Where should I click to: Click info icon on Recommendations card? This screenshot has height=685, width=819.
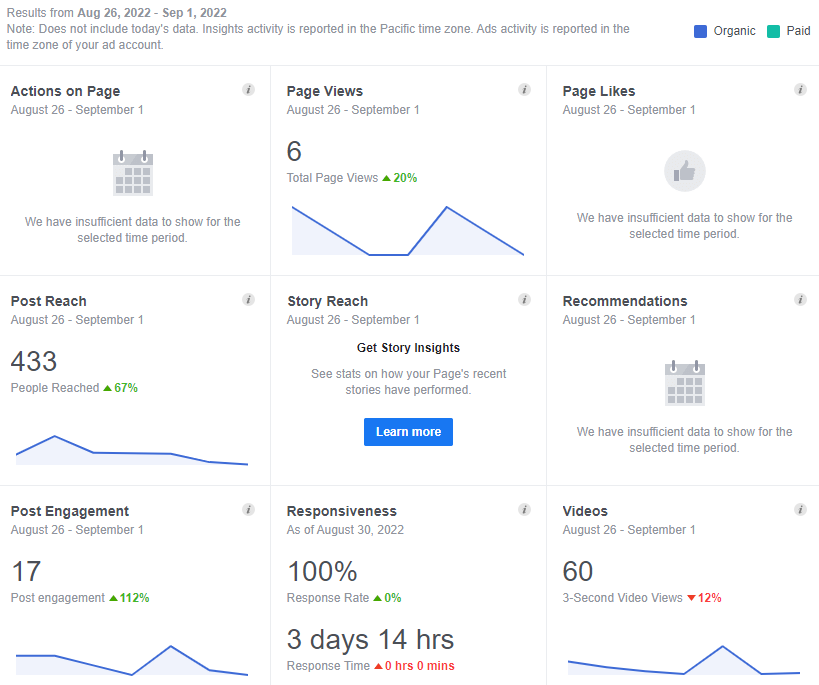click(800, 300)
